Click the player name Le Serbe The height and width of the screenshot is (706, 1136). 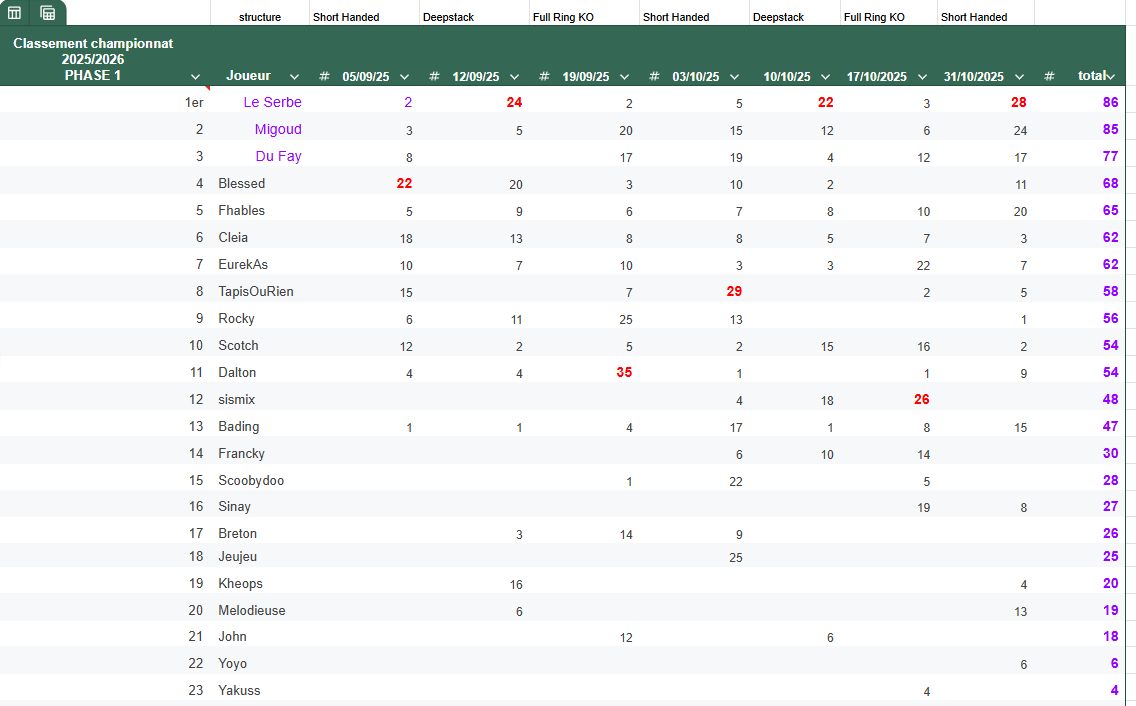(x=272, y=102)
